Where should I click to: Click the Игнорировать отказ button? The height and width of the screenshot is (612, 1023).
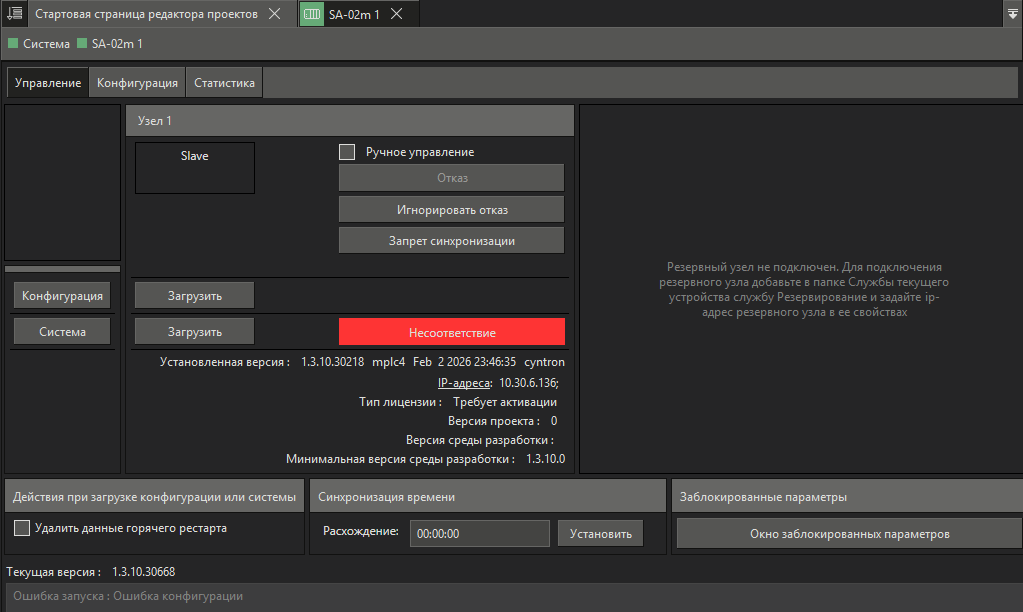pyautogui.click(x=451, y=210)
